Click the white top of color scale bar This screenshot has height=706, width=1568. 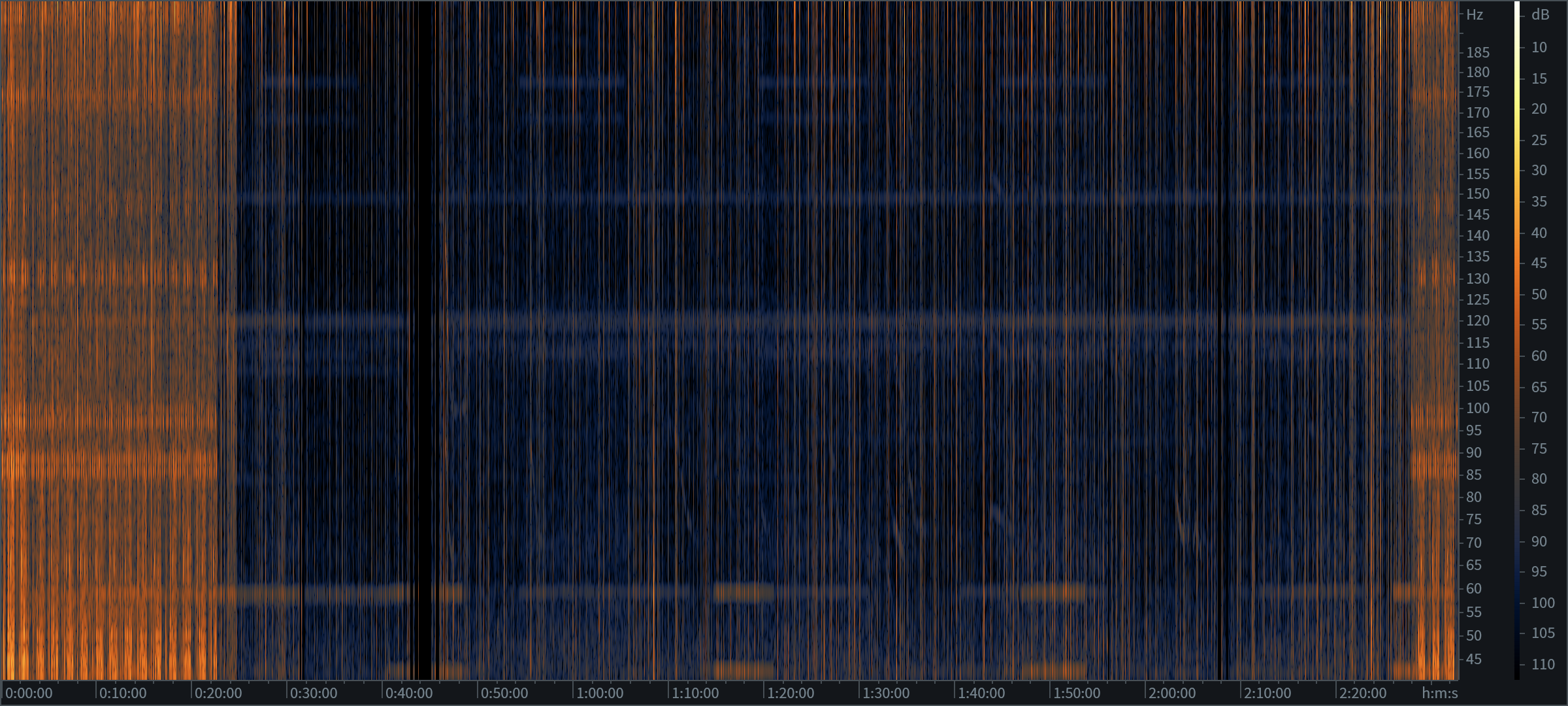click(1517, 7)
